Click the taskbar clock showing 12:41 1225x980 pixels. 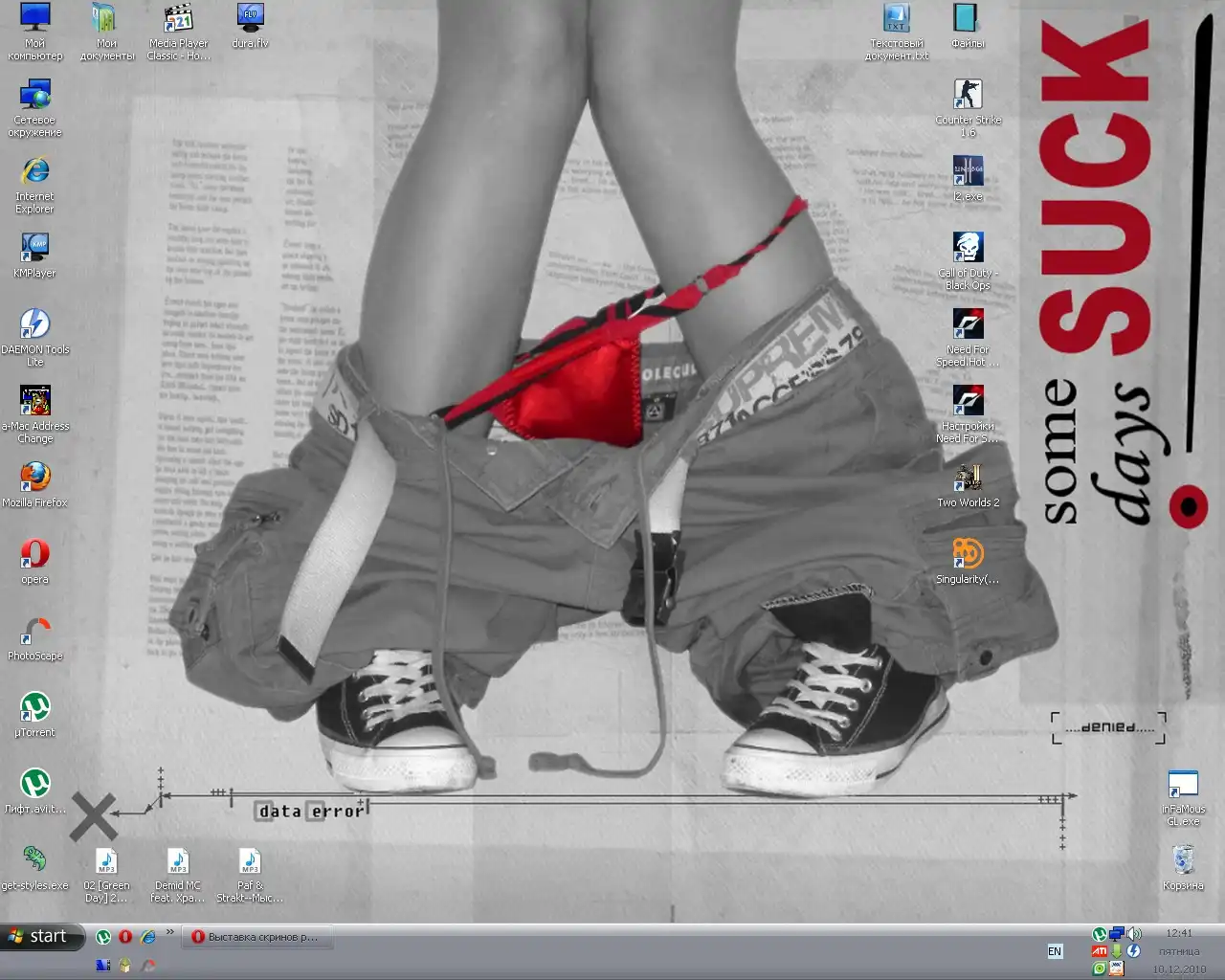point(1179,933)
